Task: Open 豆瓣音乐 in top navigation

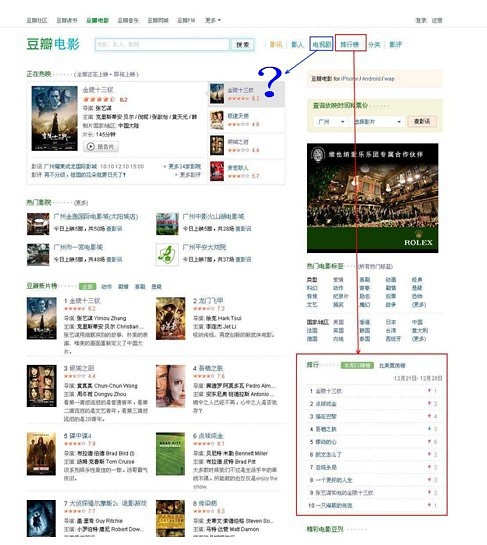Action: 128,21
